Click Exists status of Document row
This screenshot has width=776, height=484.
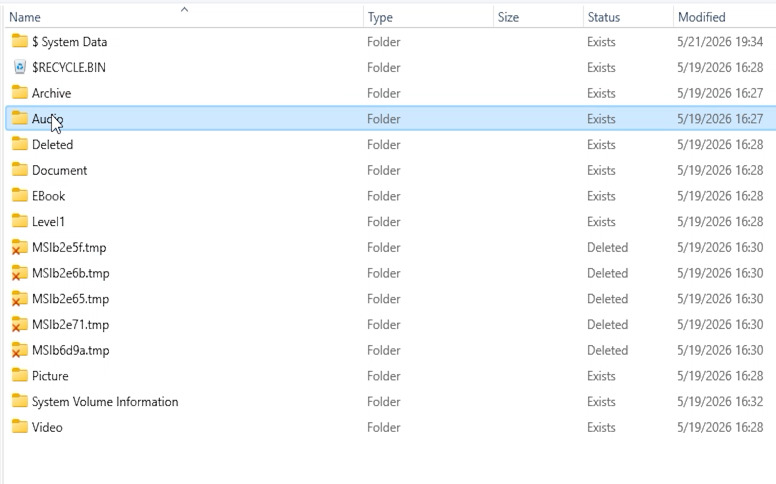coord(601,170)
